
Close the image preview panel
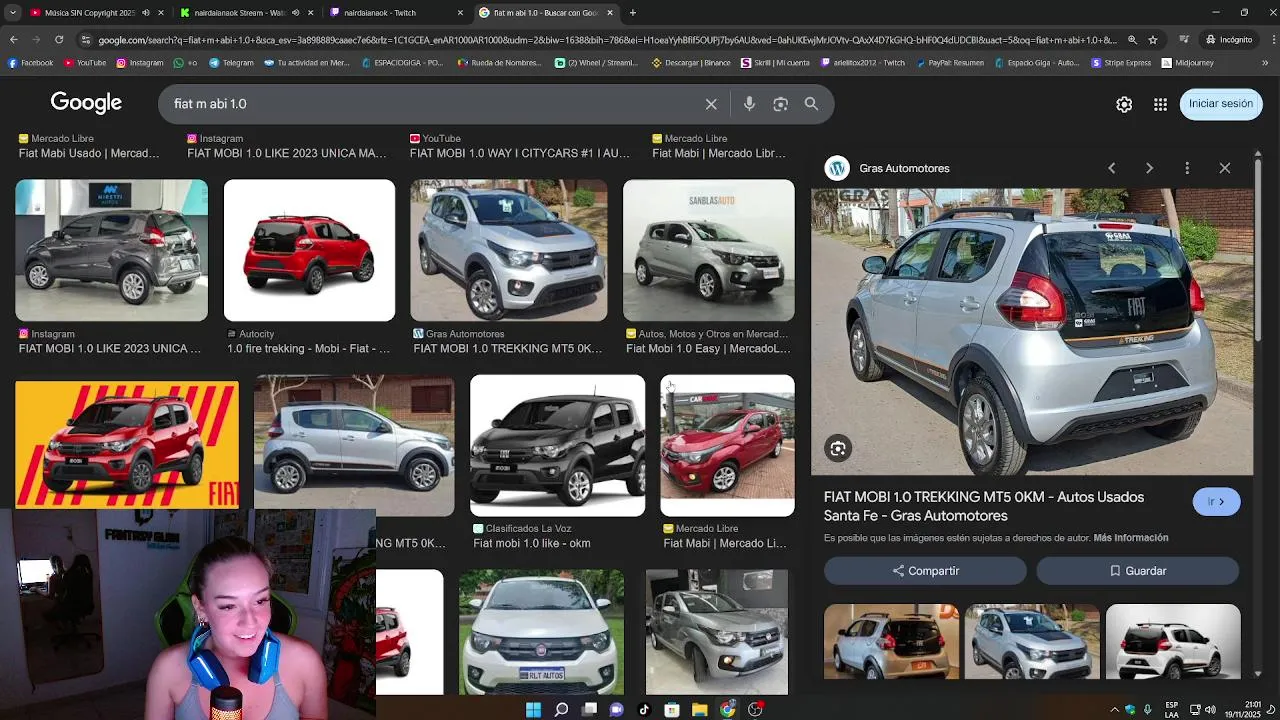click(1225, 168)
